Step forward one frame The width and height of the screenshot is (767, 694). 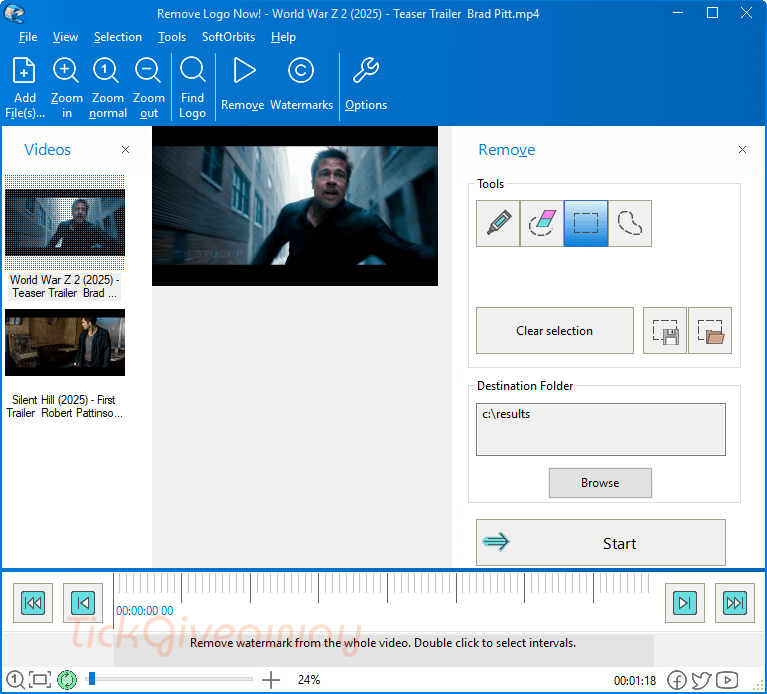[685, 603]
